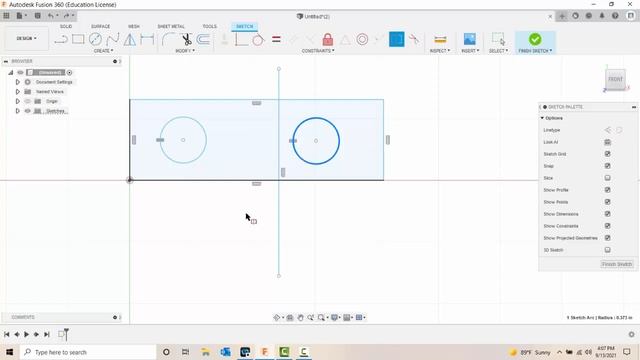Screen dimensions: 640x360
Task: Switch to SHEET METAL tab
Action: click(171, 27)
